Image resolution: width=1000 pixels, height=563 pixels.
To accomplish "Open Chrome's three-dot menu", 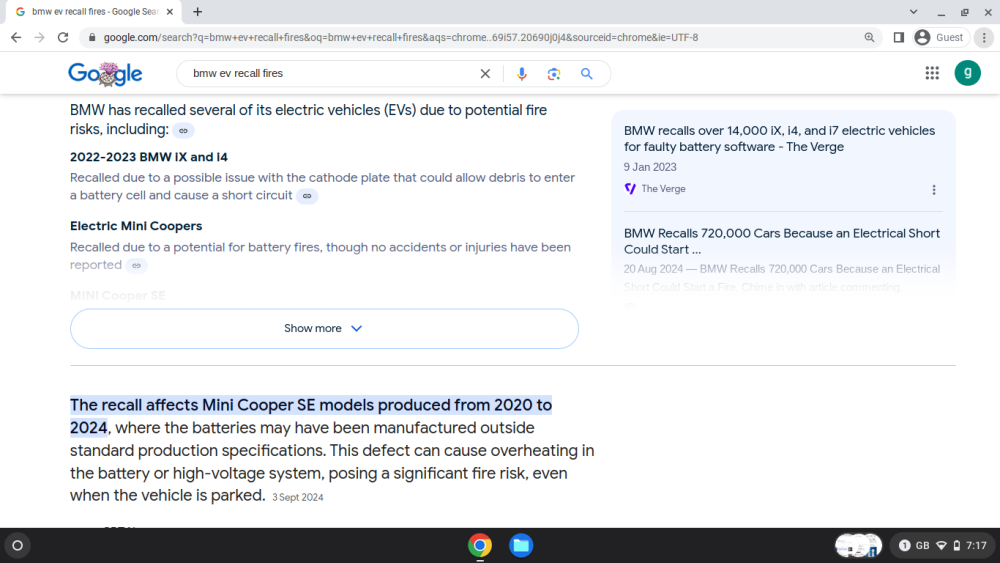I will [984, 38].
